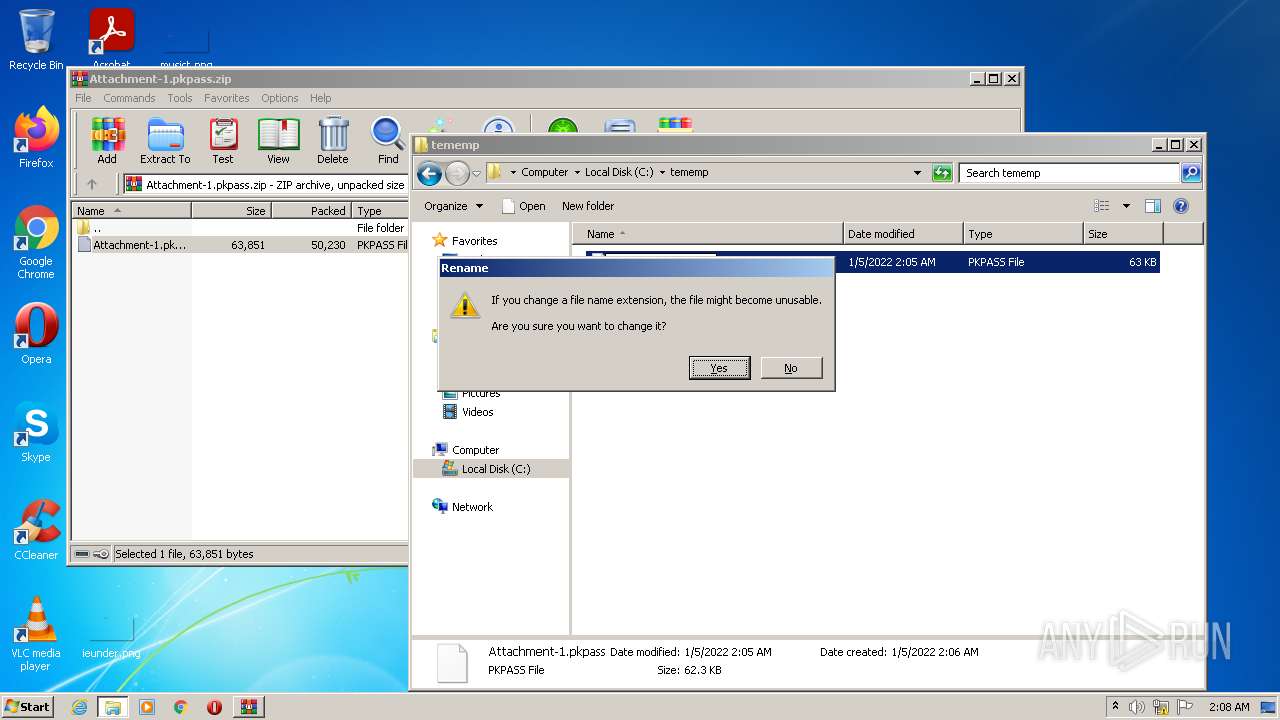The image size is (1280, 720).
Task: Click the volume tray icon
Action: (1137, 707)
